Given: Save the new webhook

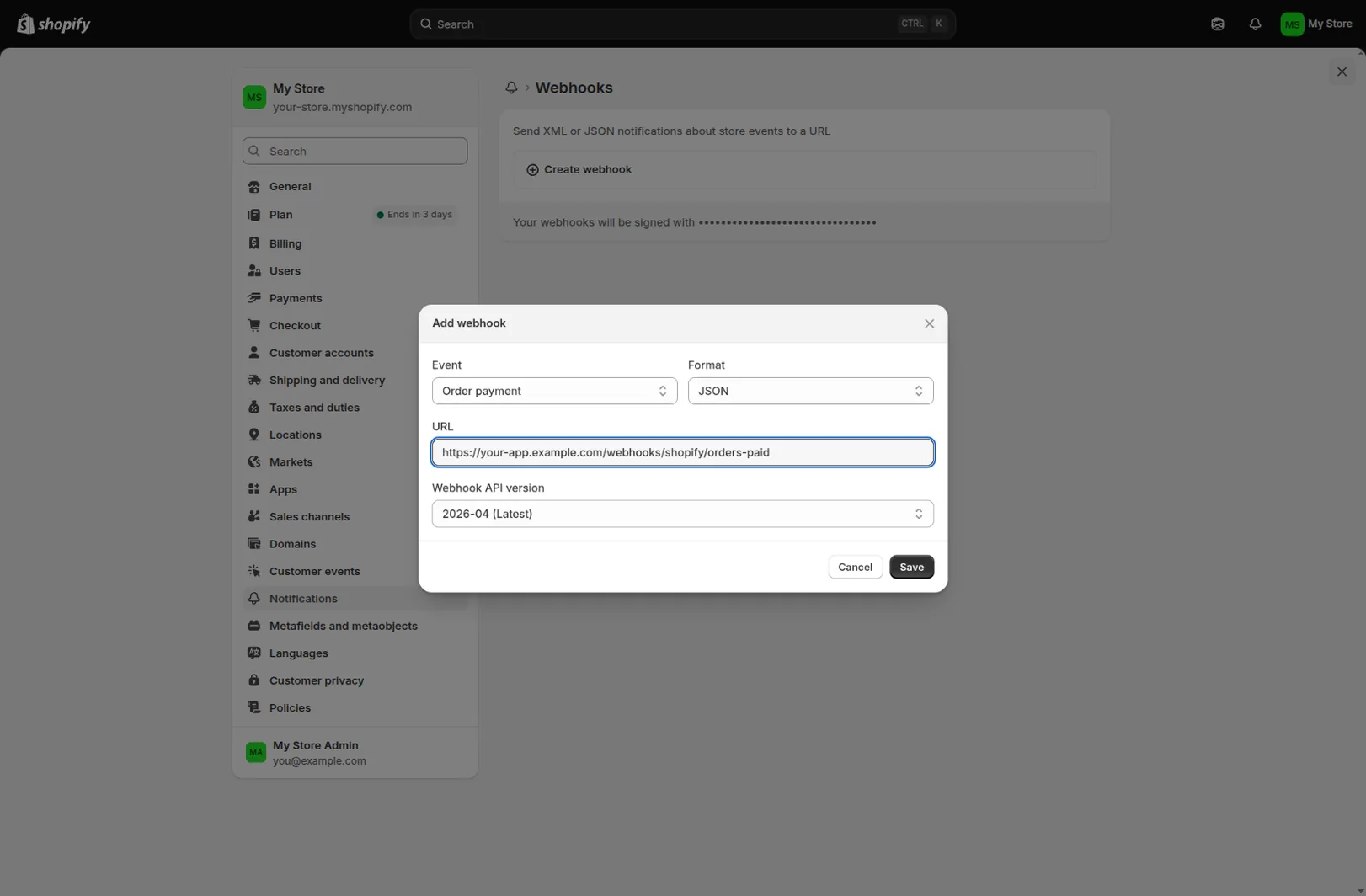Looking at the screenshot, I should coord(911,567).
